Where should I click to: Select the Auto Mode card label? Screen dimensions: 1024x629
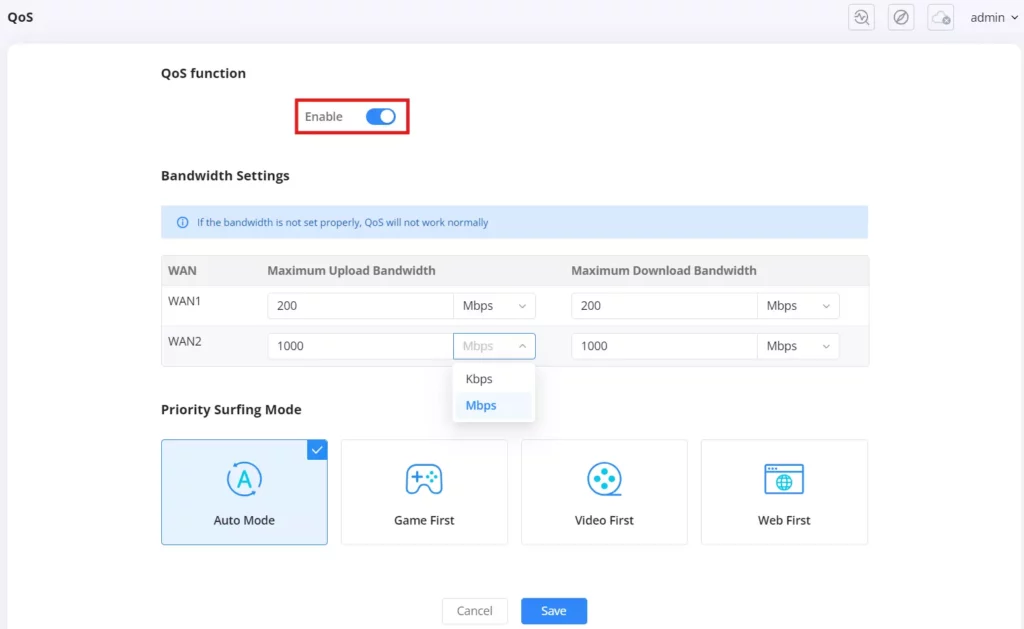click(244, 520)
